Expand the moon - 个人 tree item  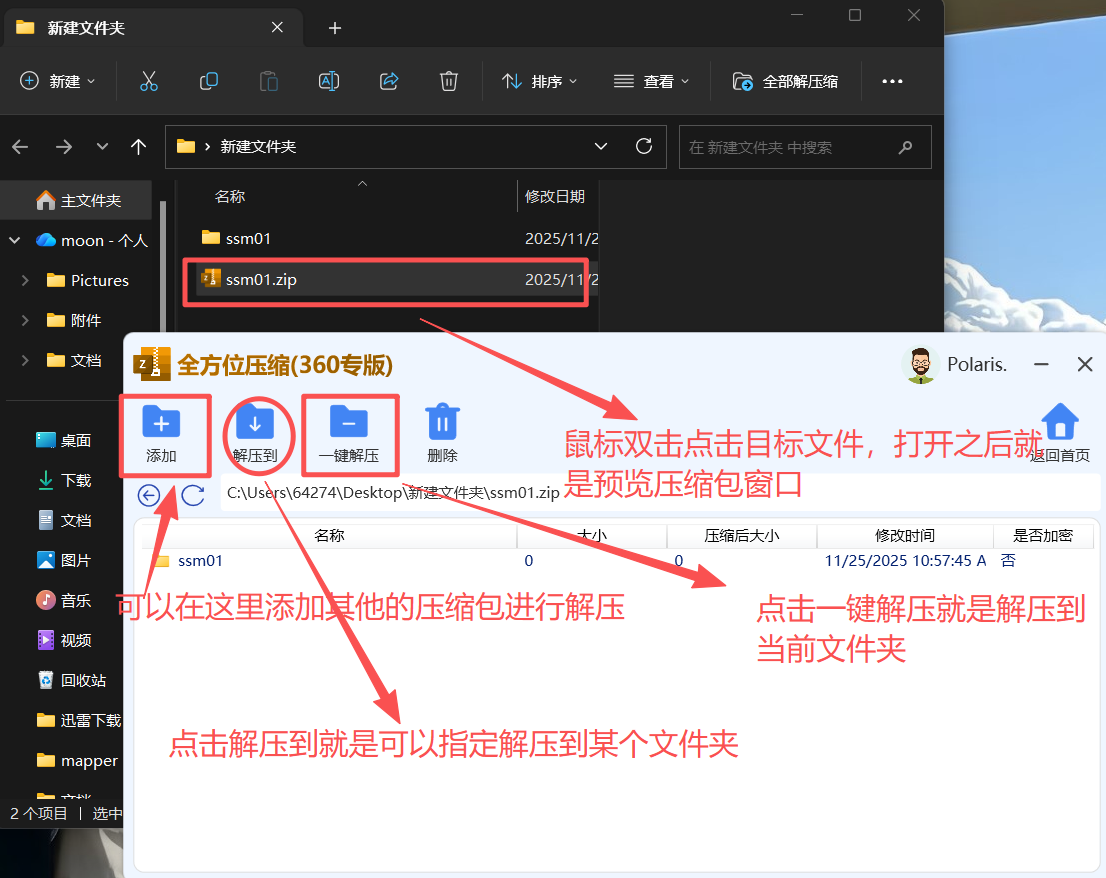coord(15,240)
